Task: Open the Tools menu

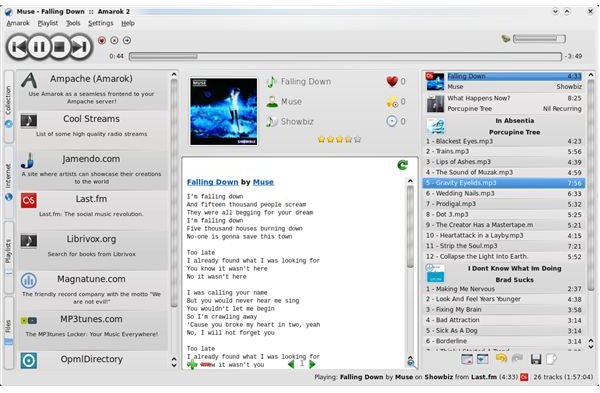Action: 73,23
